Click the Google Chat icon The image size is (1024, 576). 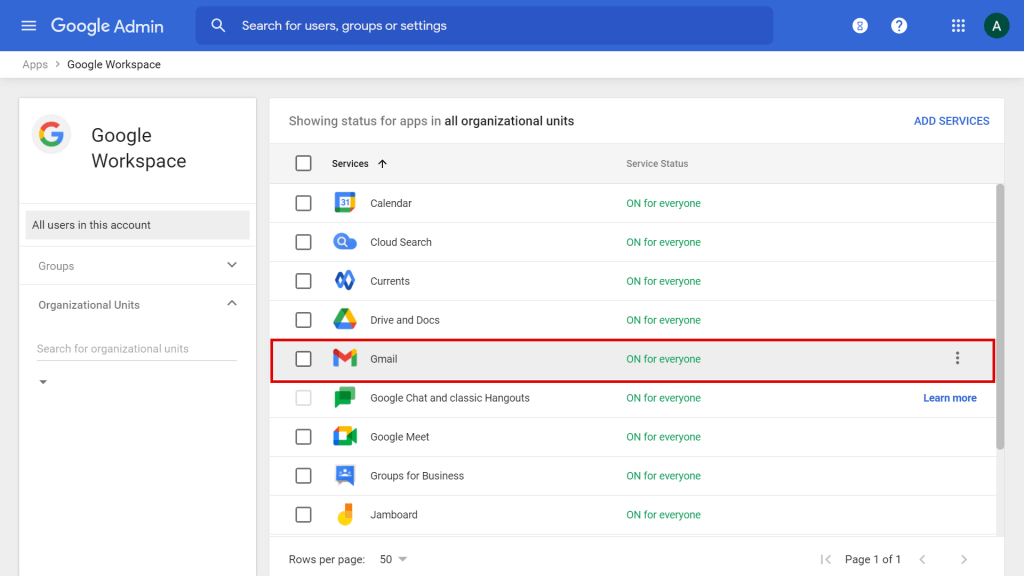tap(345, 397)
